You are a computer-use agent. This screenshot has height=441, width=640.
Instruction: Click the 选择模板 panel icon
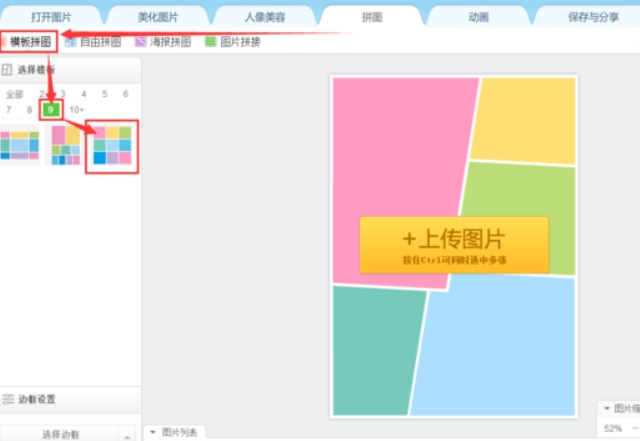click(x=7, y=70)
